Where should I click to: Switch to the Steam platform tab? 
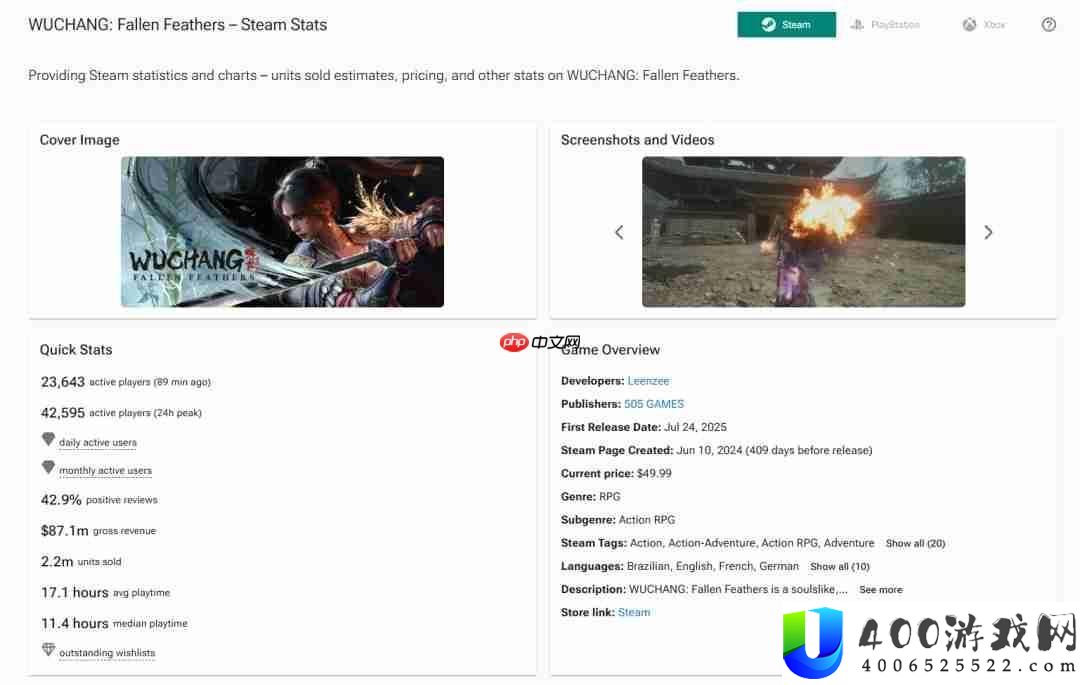786,25
